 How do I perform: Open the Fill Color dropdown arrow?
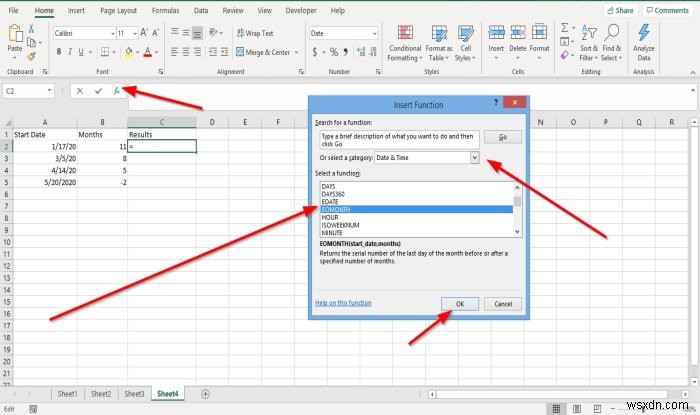[x=138, y=52]
